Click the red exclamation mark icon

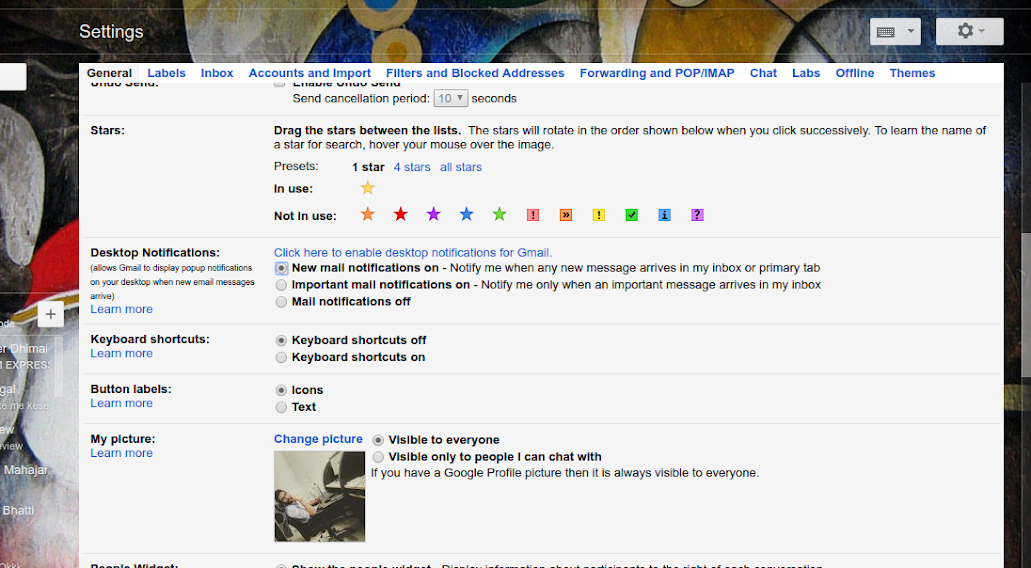click(533, 215)
